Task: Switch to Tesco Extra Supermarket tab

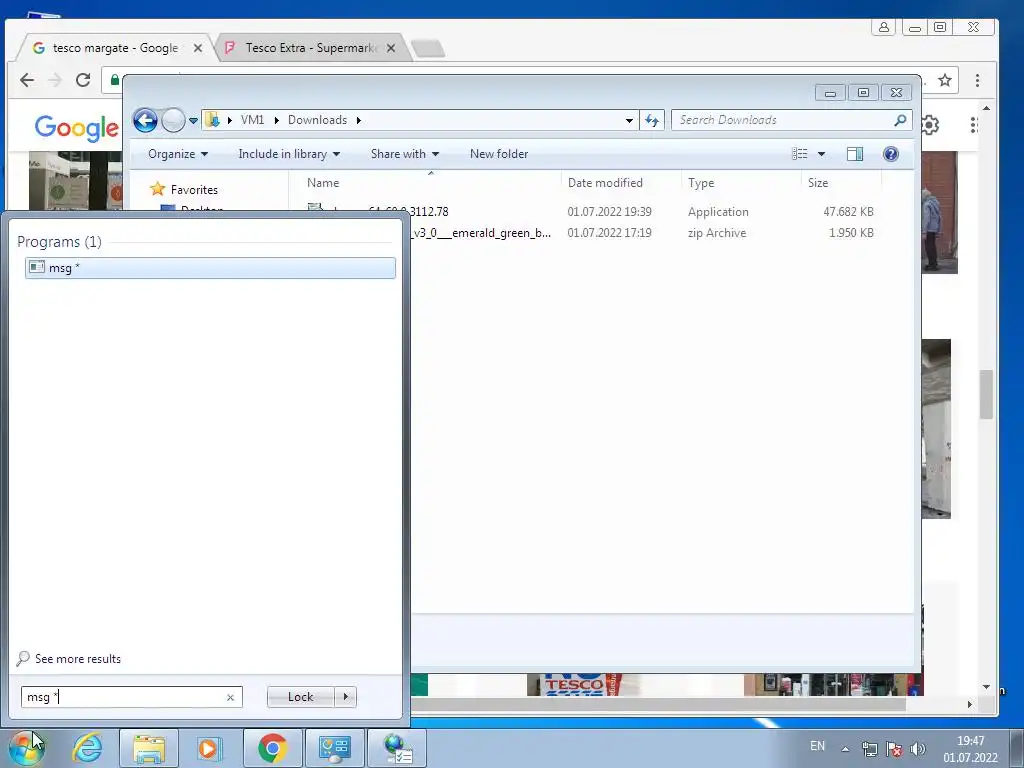Action: click(x=311, y=48)
